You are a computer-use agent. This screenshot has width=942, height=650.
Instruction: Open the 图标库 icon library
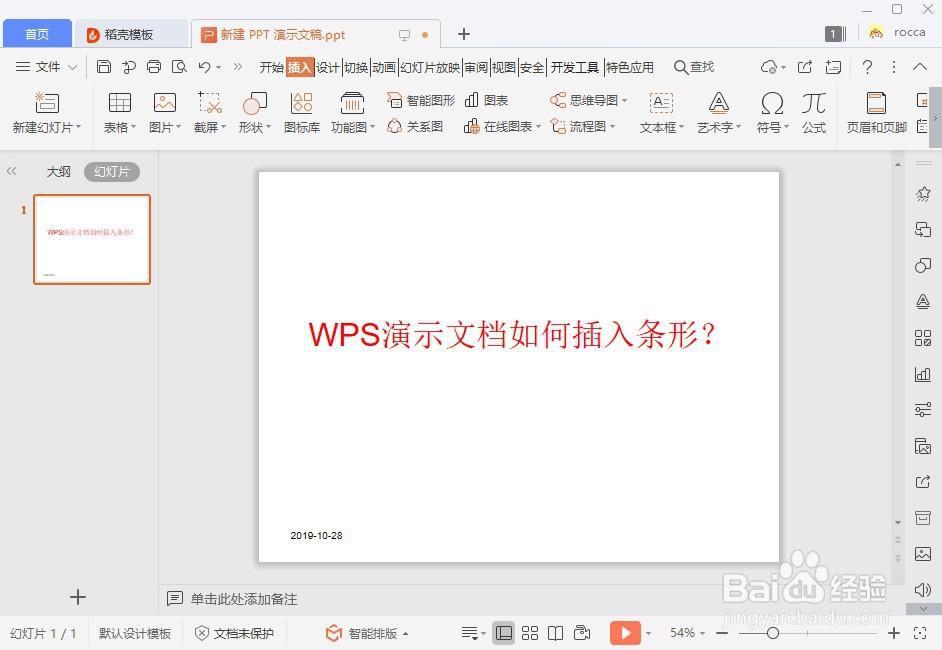[x=302, y=113]
